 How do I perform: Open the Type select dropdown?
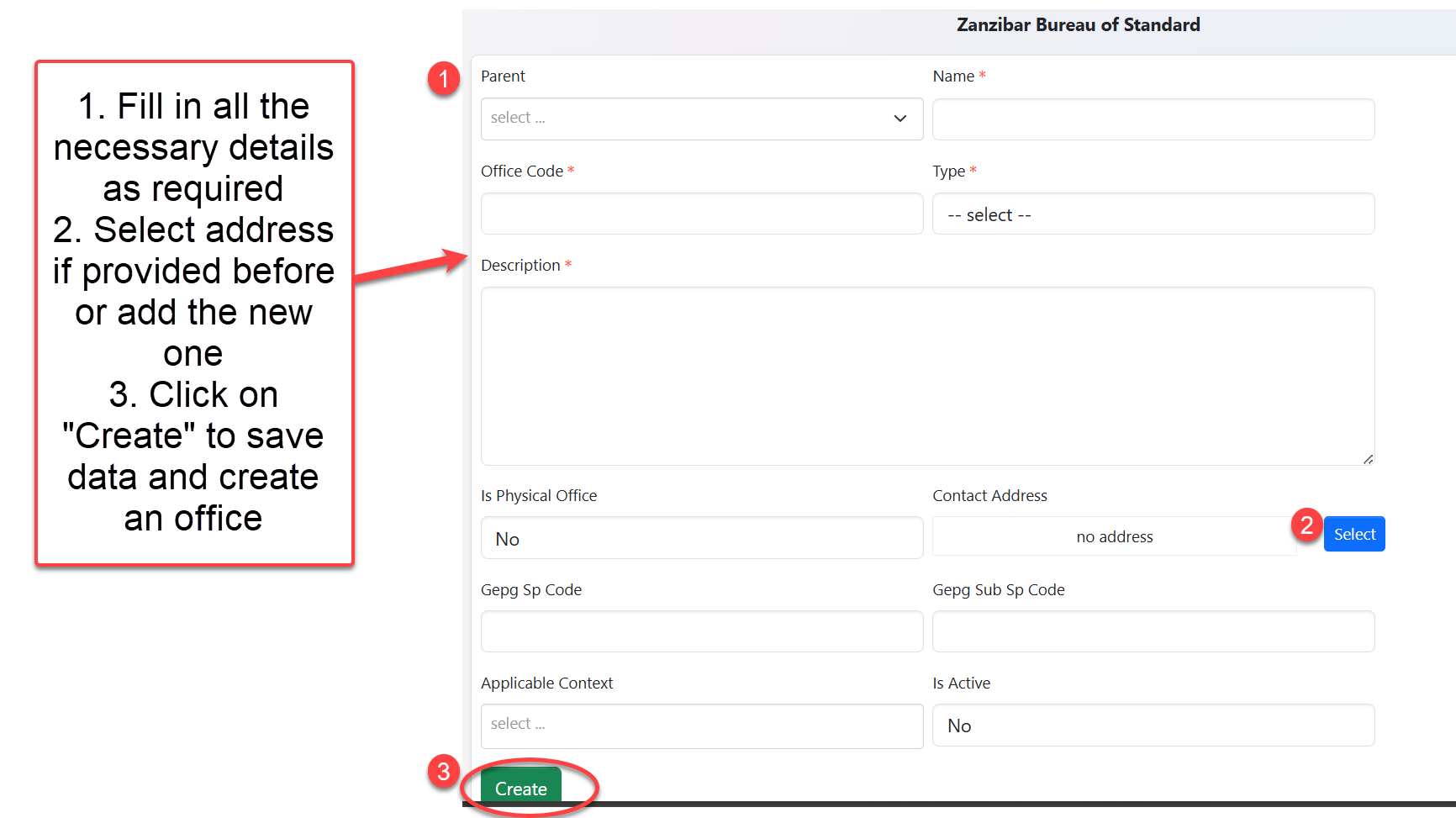[1153, 214]
